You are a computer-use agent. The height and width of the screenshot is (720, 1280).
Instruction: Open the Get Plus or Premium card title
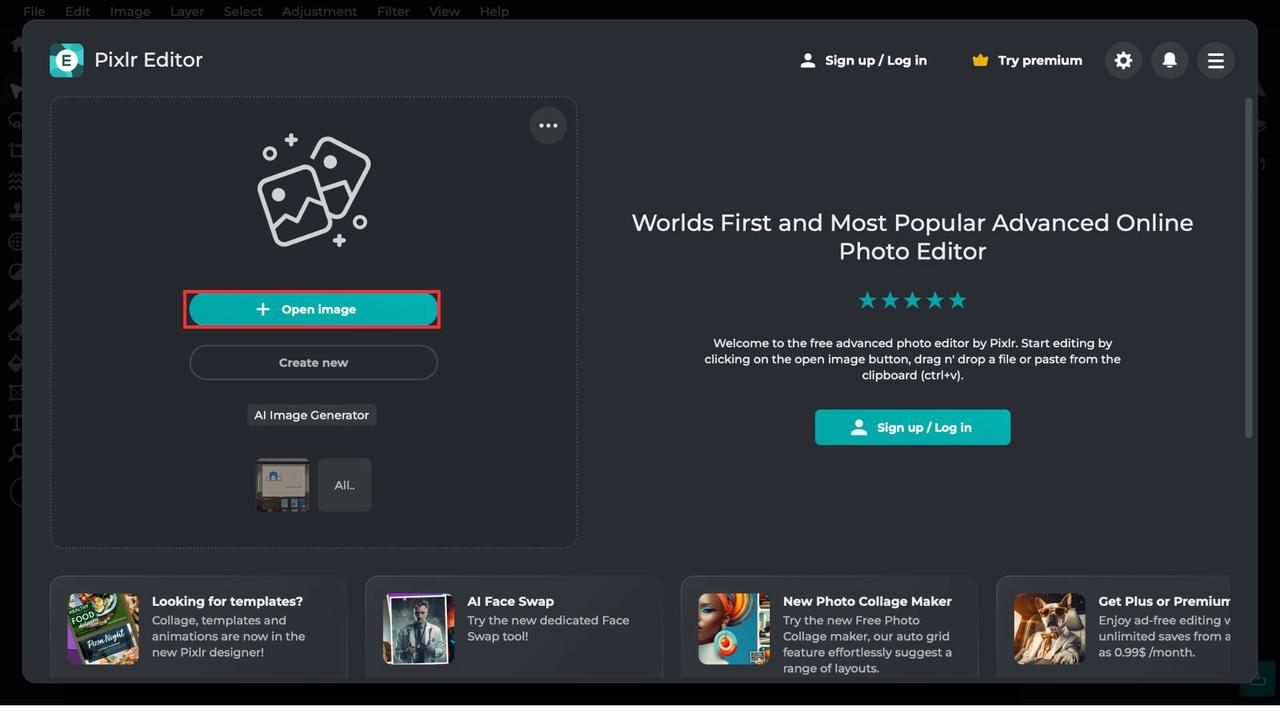tap(1164, 601)
